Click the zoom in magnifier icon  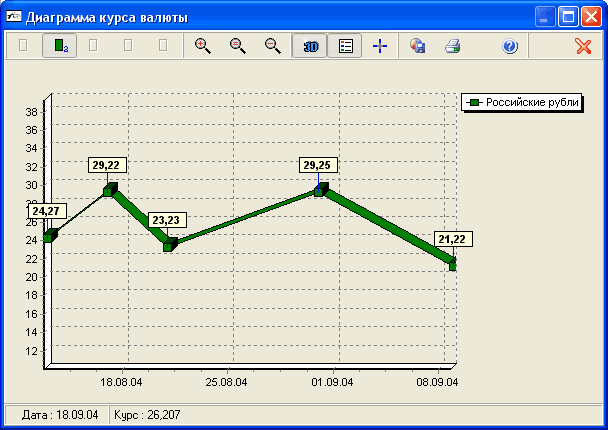(203, 46)
